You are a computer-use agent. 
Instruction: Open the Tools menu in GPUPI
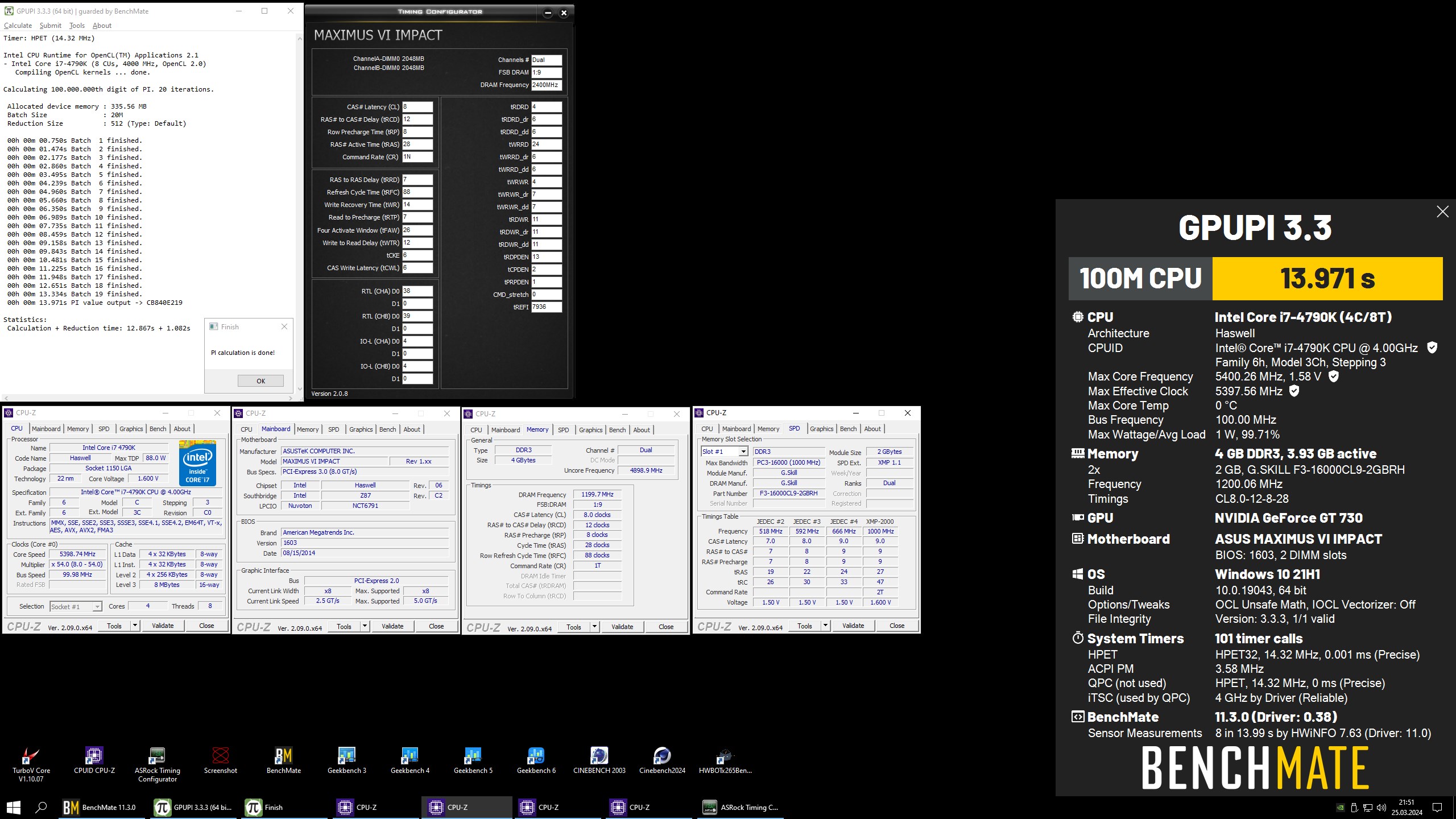point(77,26)
